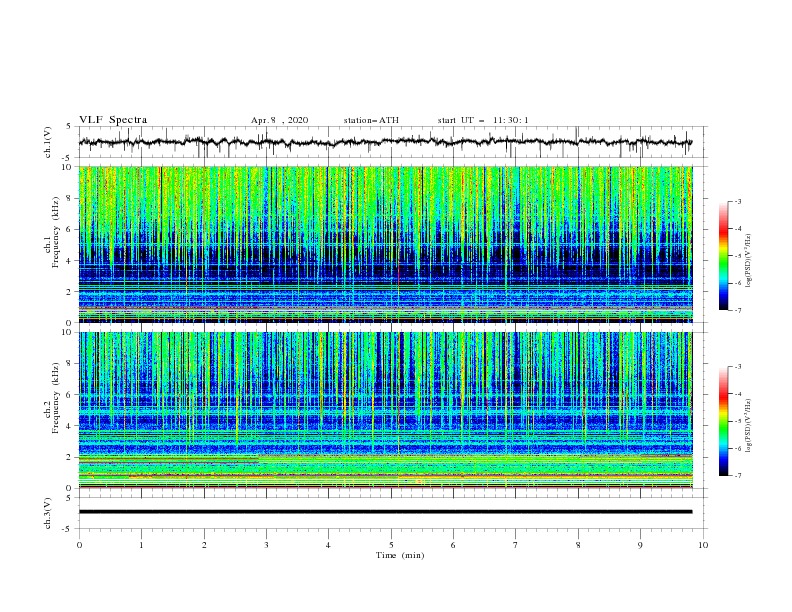This screenshot has width=792, height=612.
Task: Select the ch.2 "Frequency (kHz)" axis label
Action: coord(56,398)
